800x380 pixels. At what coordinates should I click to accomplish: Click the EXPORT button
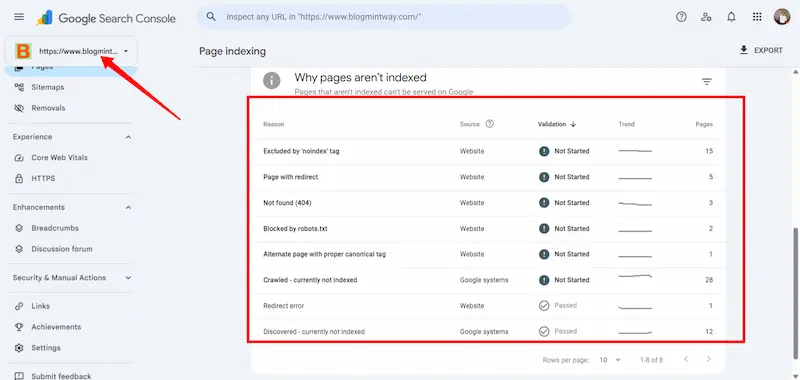761,50
